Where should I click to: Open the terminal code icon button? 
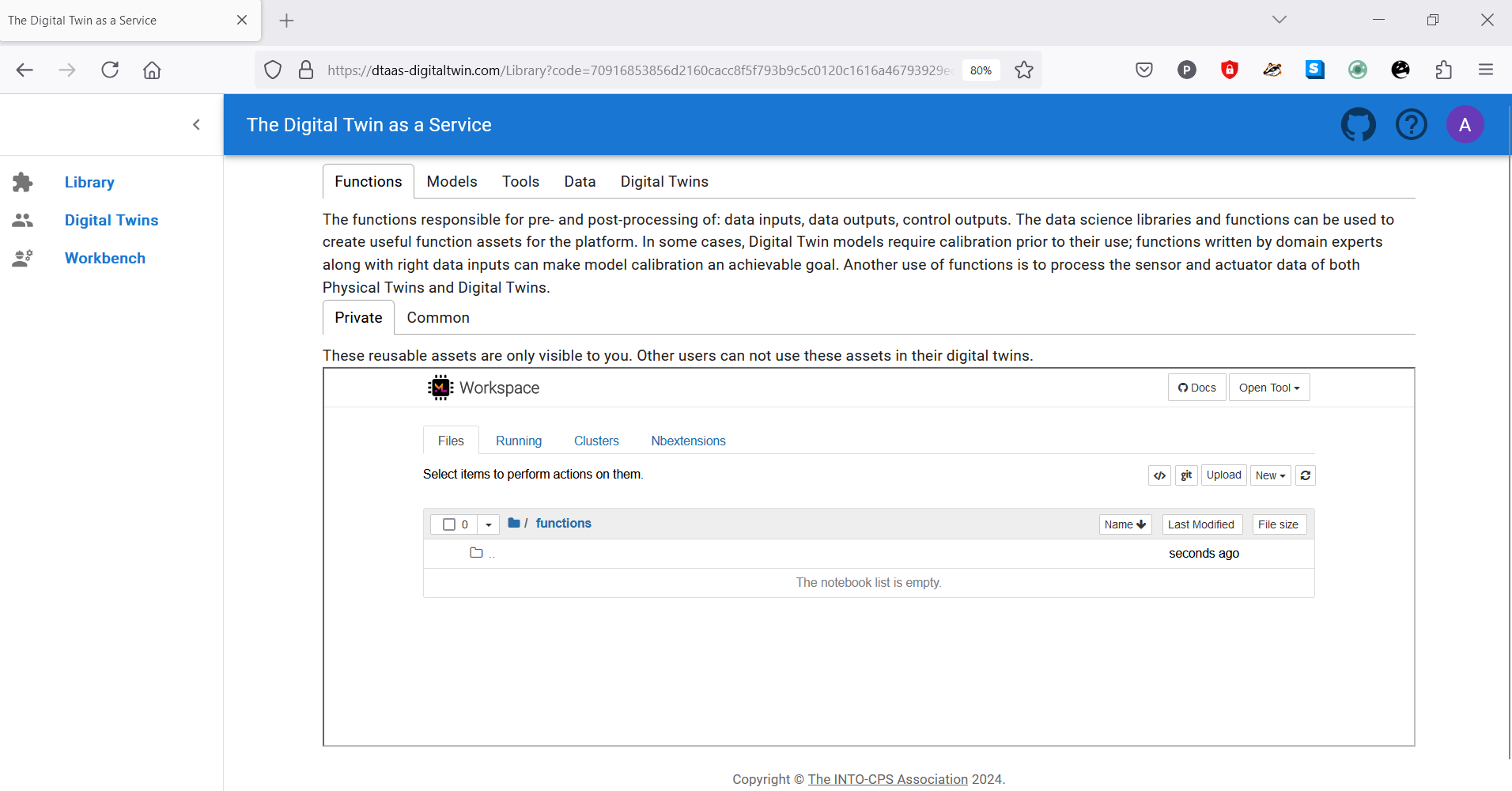[x=1159, y=475]
